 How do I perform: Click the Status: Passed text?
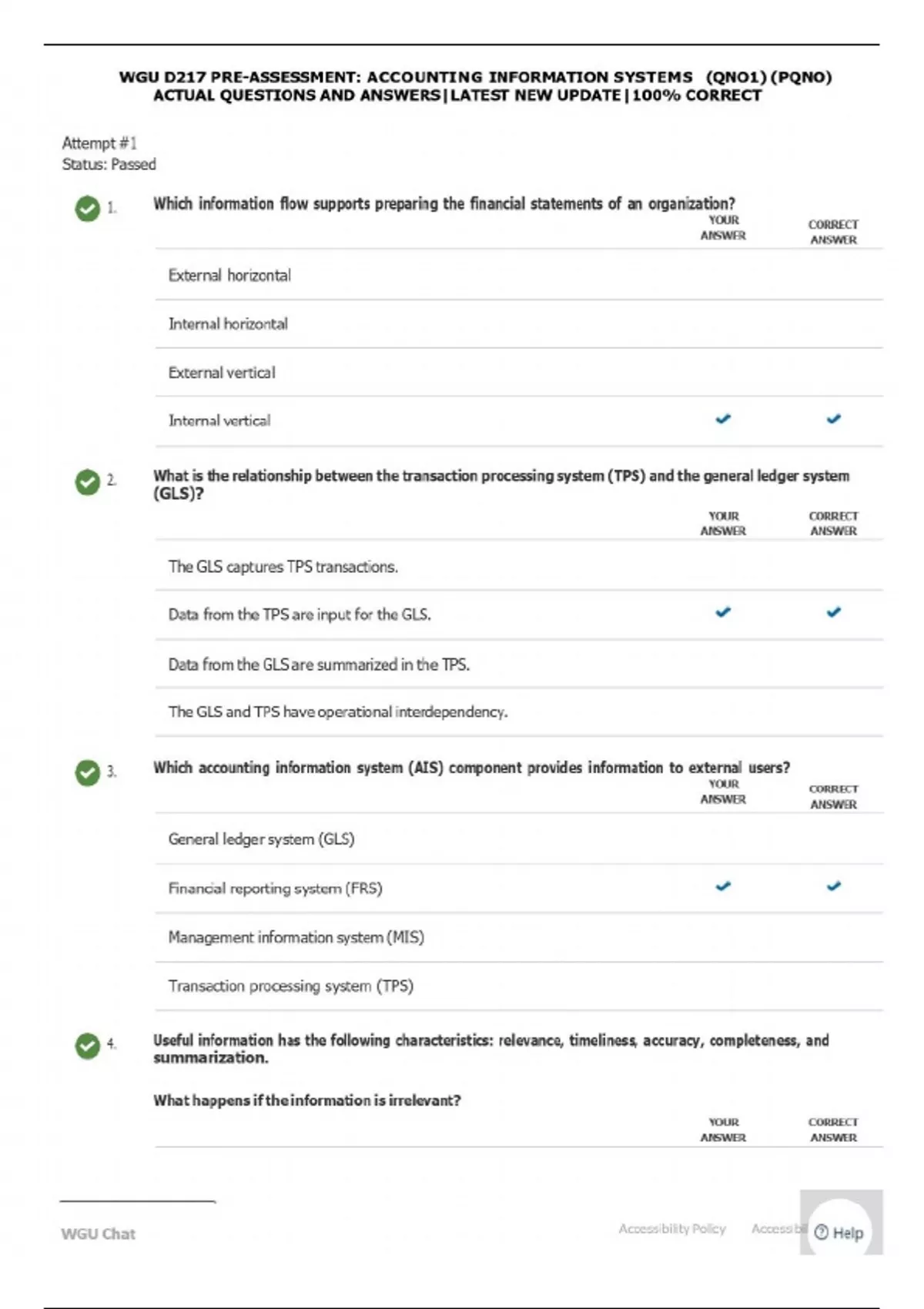pyautogui.click(x=109, y=164)
